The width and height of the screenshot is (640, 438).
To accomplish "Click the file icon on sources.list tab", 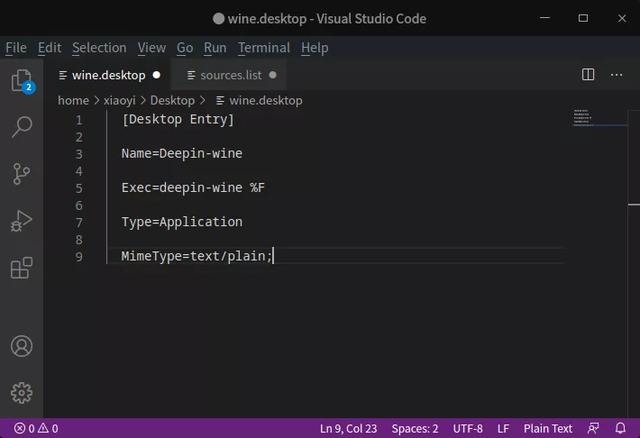I will (191, 75).
